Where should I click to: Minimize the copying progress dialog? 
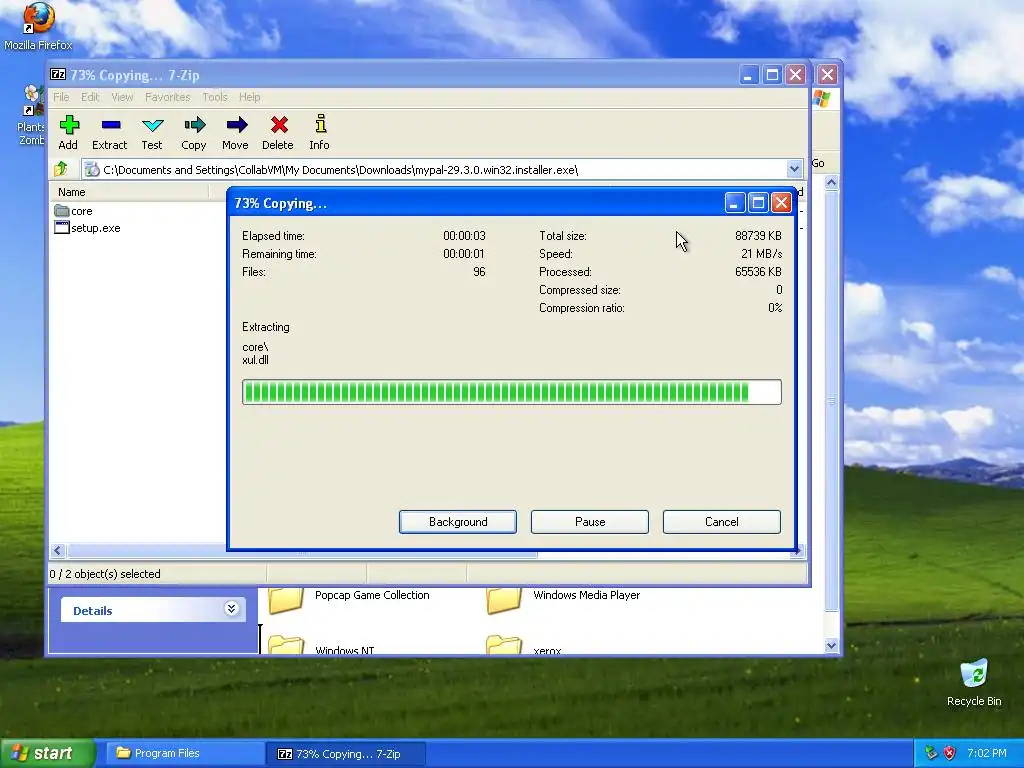(735, 203)
